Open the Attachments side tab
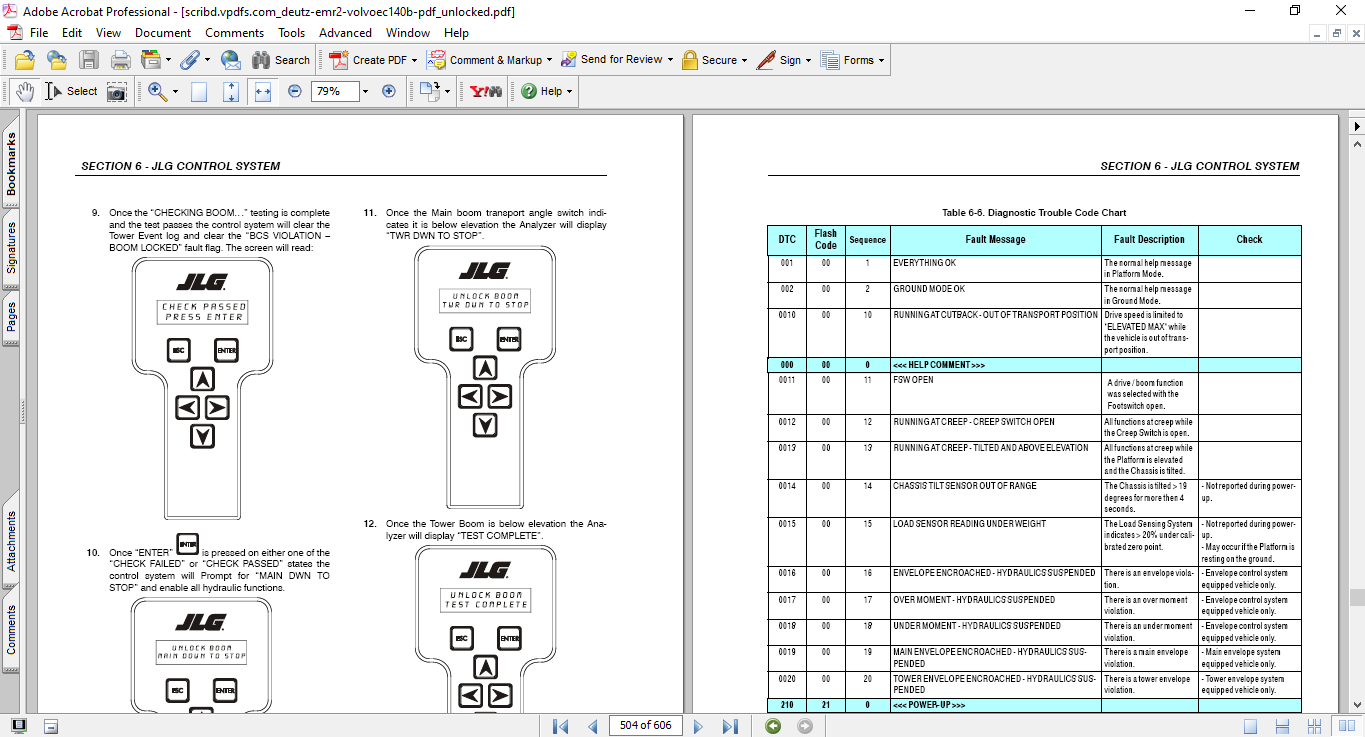The height and width of the screenshot is (737, 1365). (x=11, y=542)
